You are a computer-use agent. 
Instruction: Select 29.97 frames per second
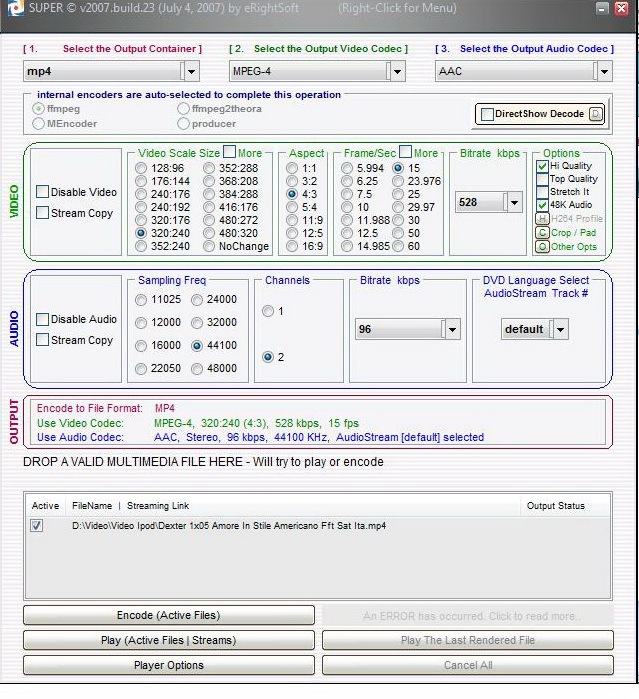coord(400,207)
